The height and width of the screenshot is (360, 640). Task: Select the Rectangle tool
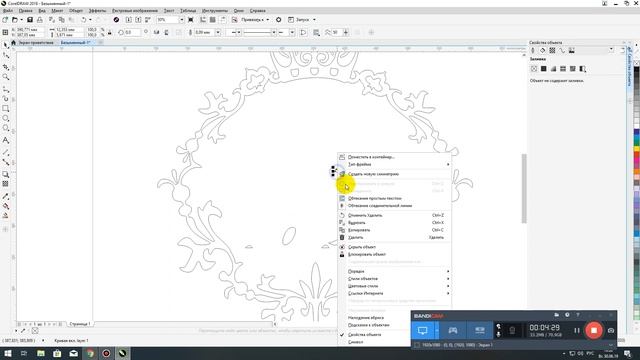pos(6,109)
